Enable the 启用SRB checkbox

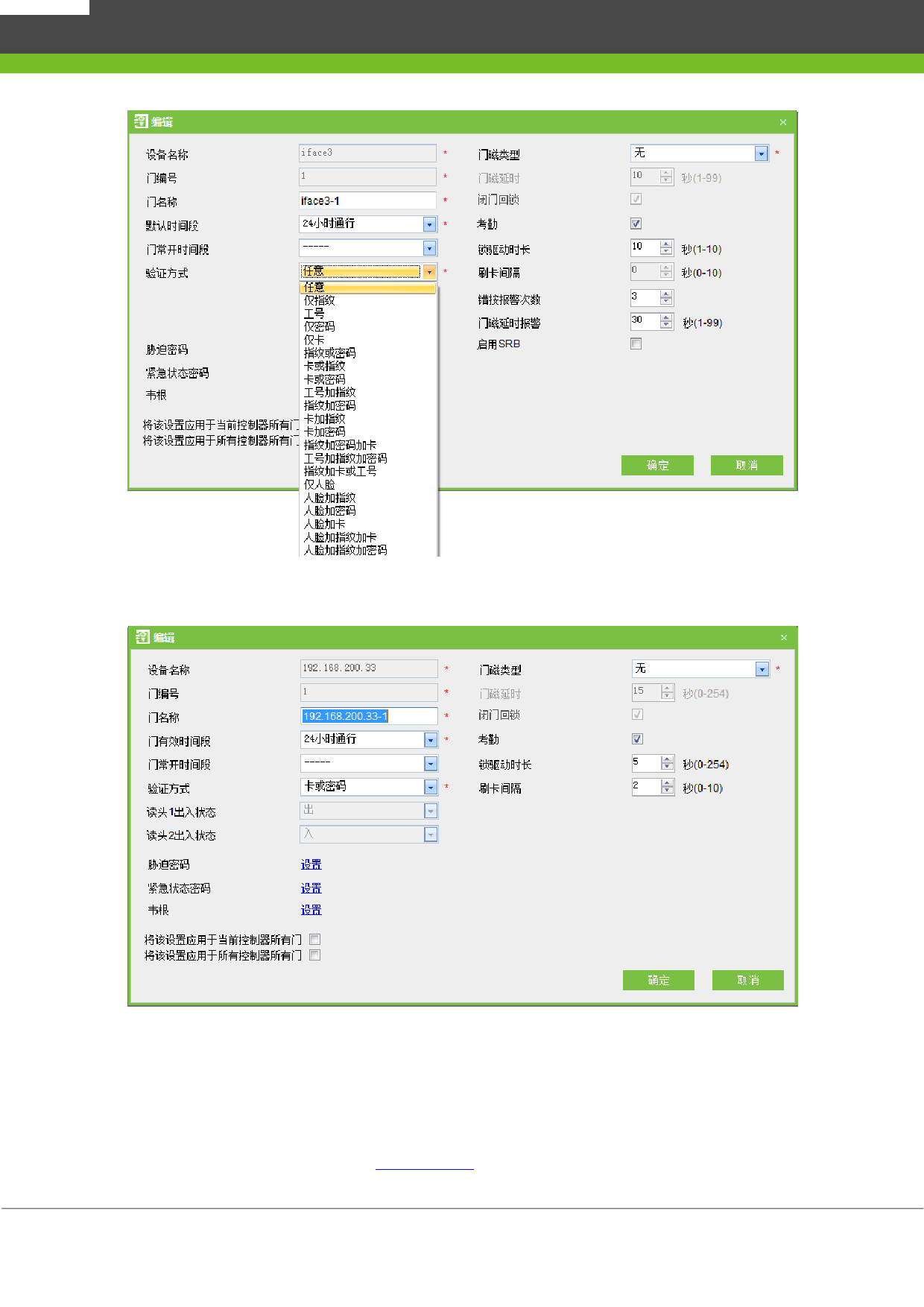[x=636, y=344]
